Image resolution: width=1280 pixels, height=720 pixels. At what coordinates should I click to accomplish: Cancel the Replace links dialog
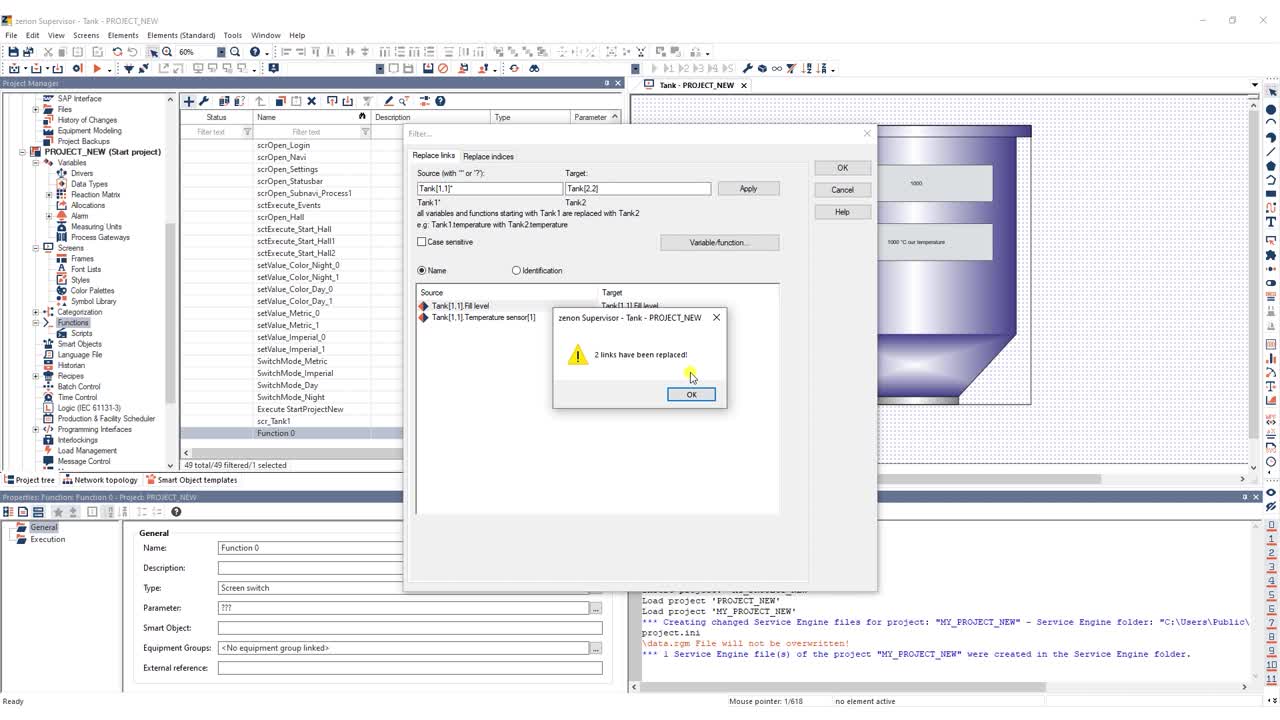[x=842, y=189]
